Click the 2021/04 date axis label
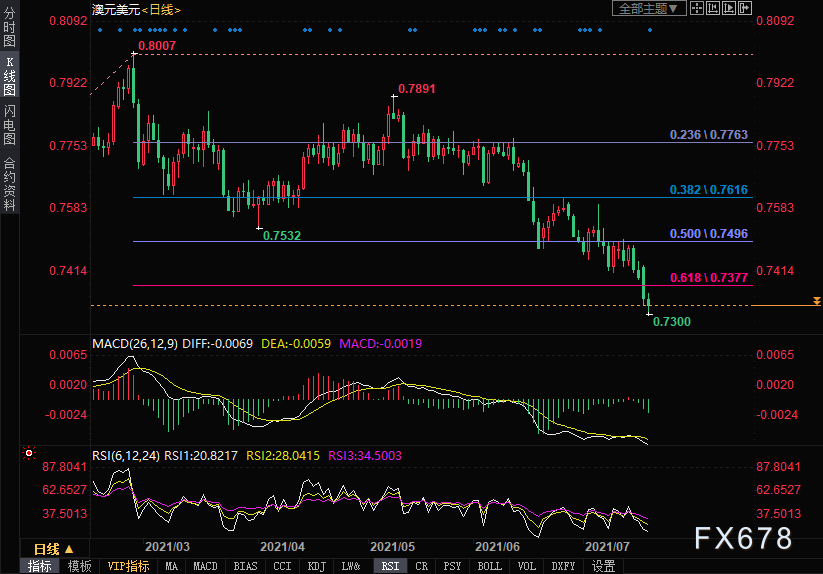 [282, 547]
